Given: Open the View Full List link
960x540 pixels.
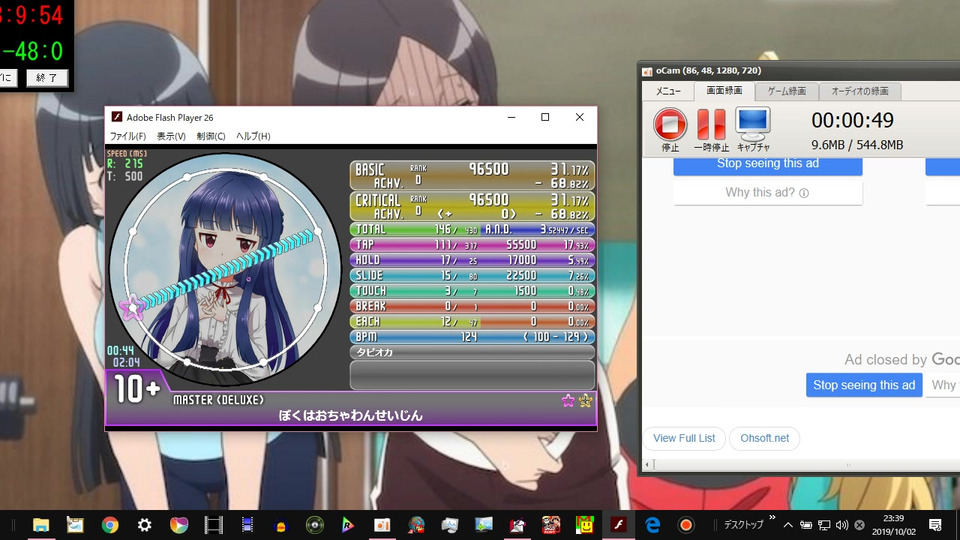Looking at the screenshot, I should 684,438.
